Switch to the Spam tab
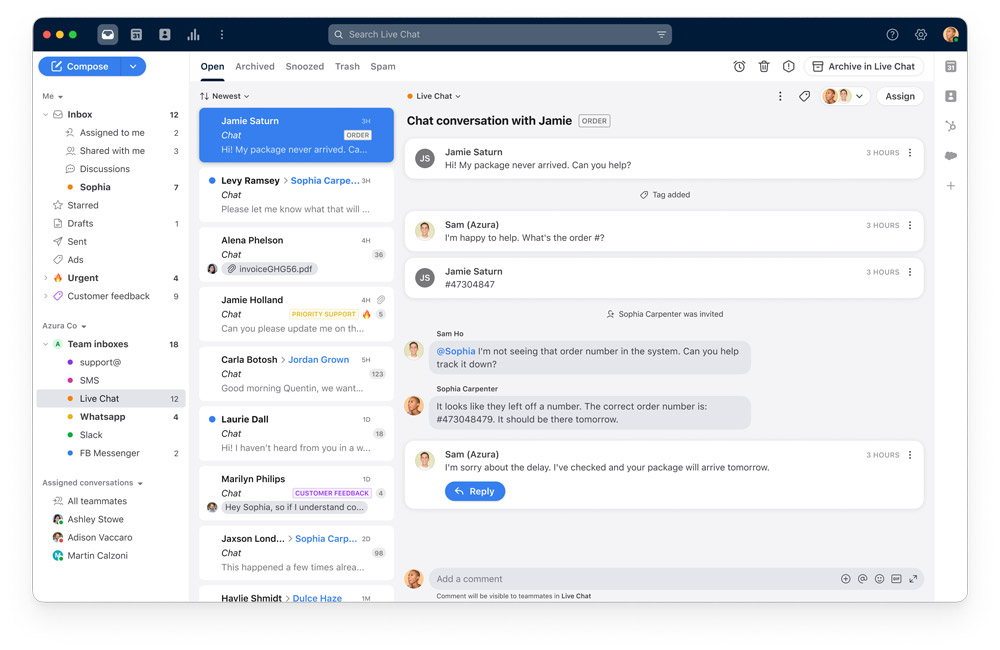1000x650 pixels. (383, 66)
